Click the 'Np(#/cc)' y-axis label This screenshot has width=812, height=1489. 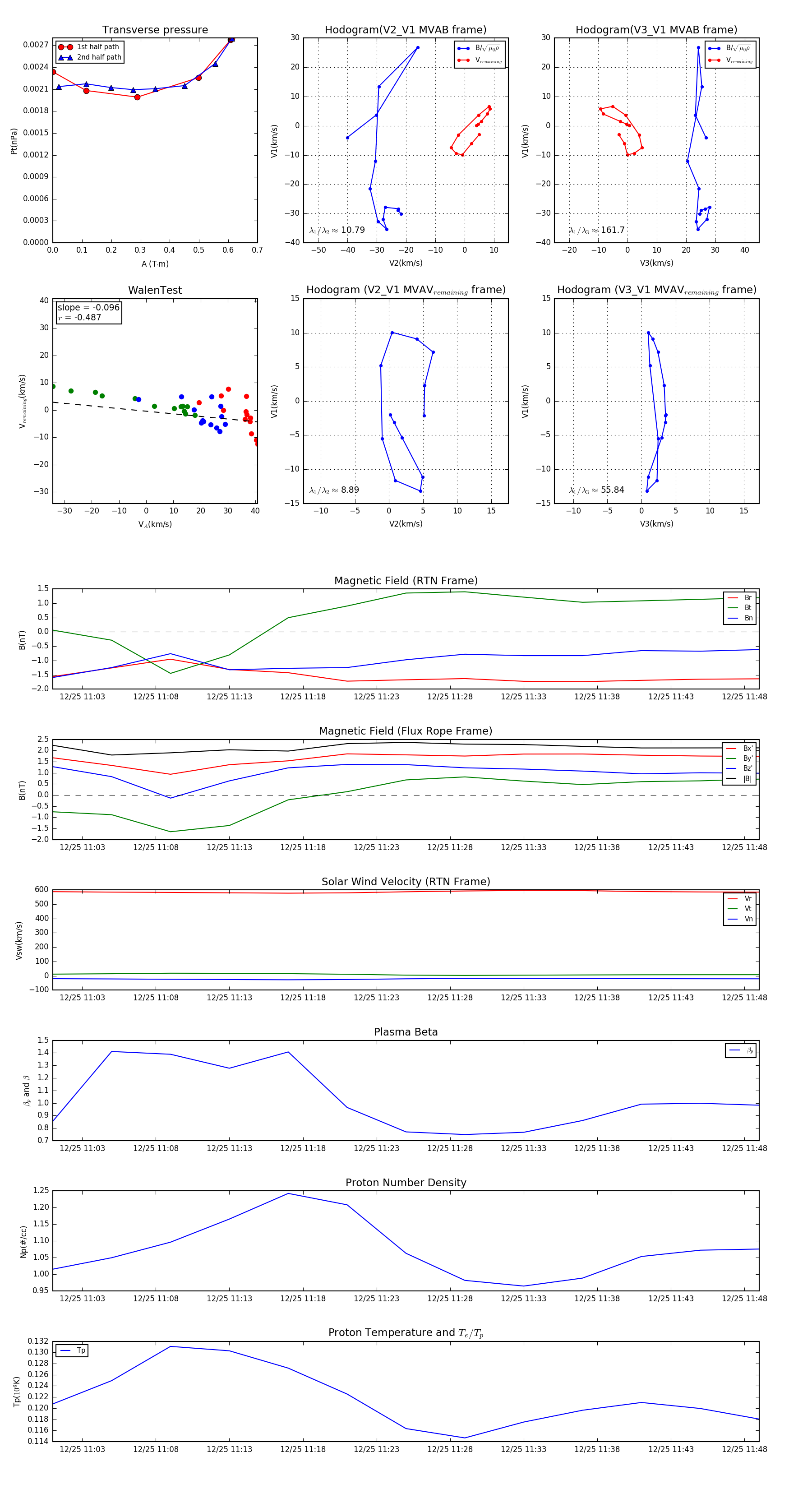[24, 1241]
